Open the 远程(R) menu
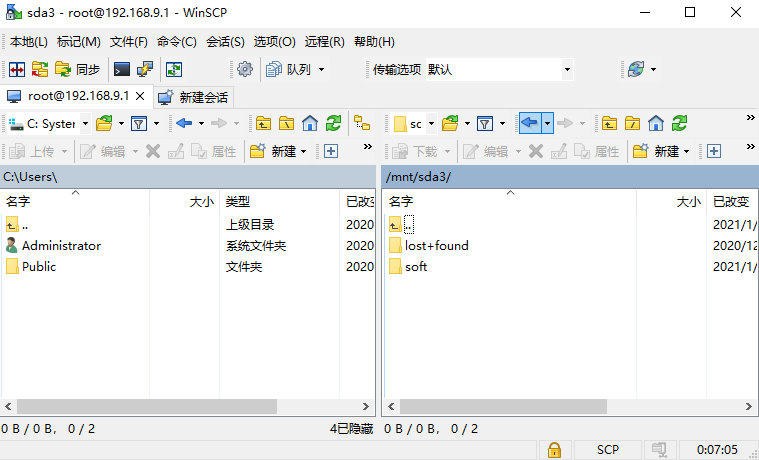The image size is (759, 460). [324, 42]
